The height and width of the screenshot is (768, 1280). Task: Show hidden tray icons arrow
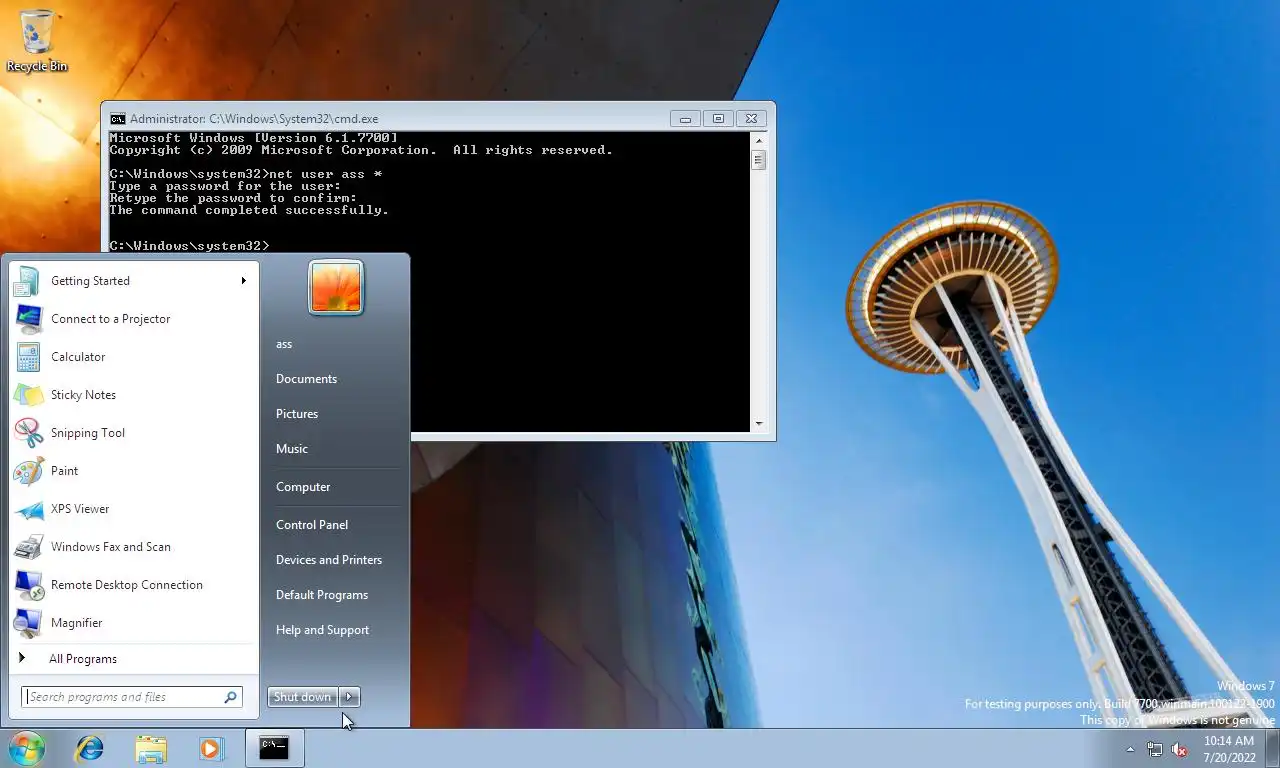pos(1131,749)
